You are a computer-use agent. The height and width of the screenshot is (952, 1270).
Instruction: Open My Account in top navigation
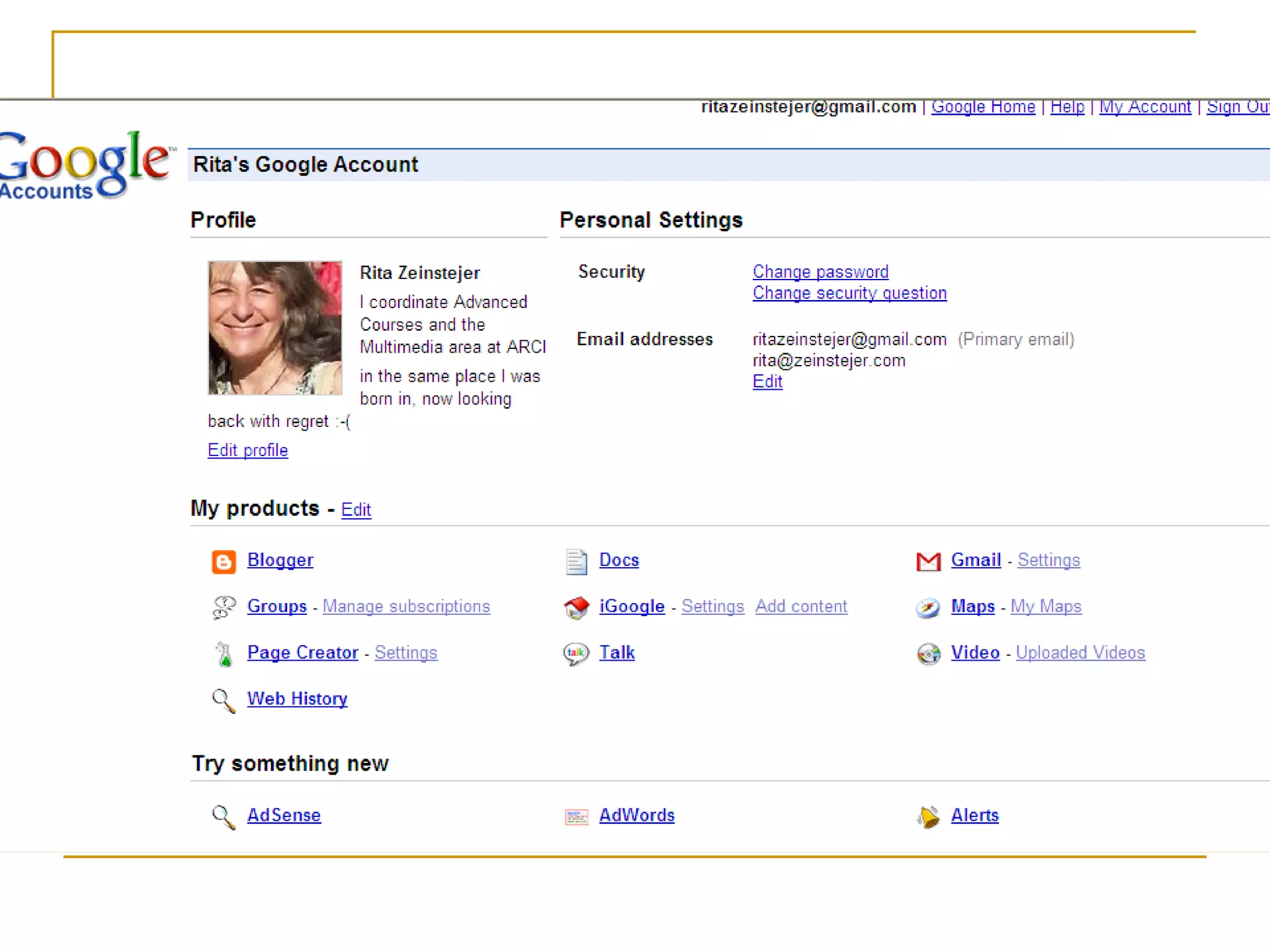point(1145,107)
